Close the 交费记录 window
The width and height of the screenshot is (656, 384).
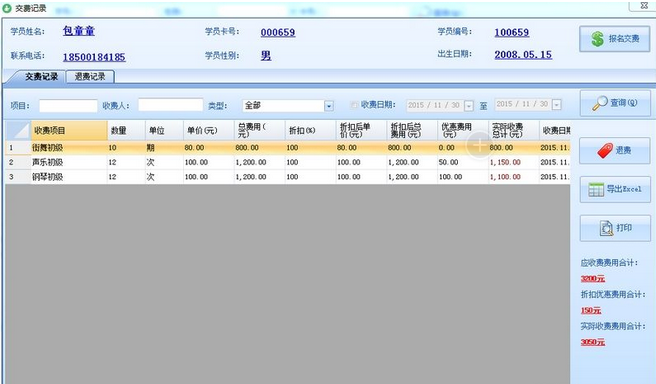tap(644, 6)
